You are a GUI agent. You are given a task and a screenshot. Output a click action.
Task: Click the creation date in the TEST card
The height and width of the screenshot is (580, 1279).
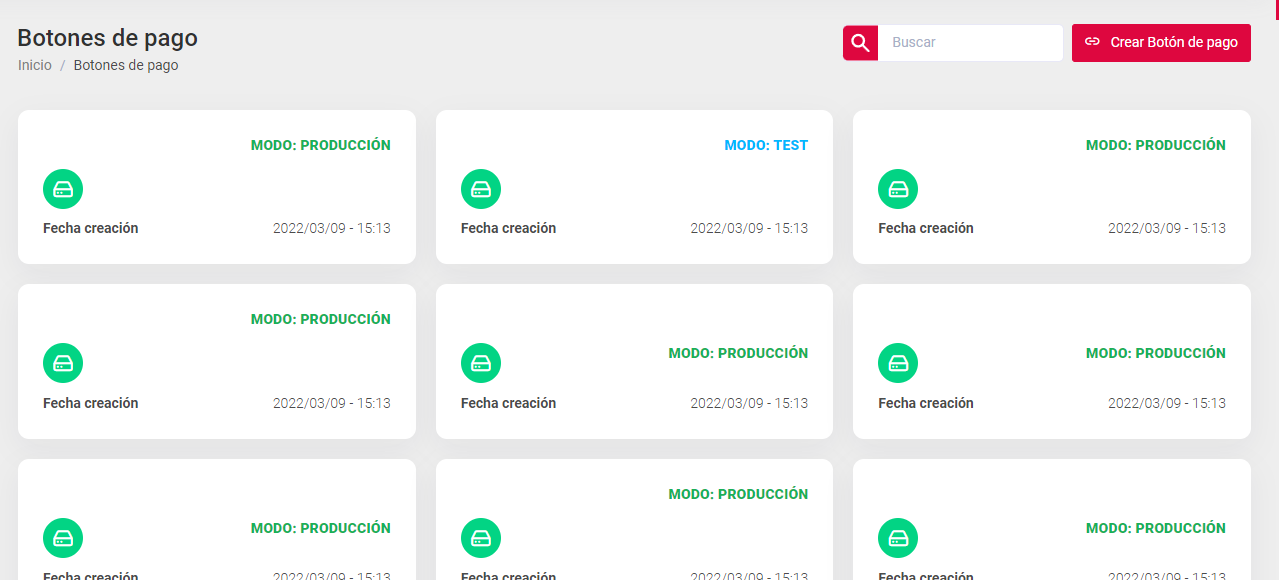coord(749,228)
